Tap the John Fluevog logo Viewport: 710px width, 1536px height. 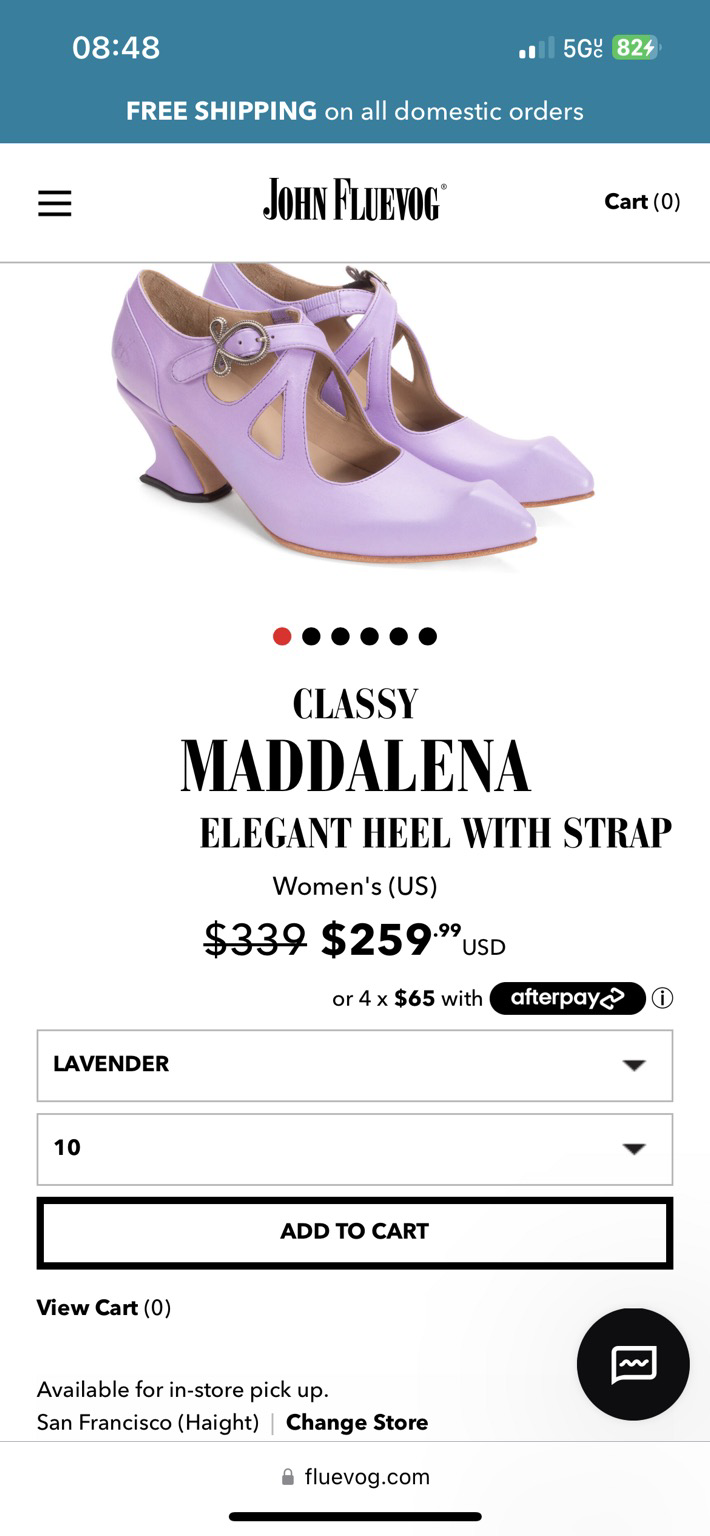click(x=355, y=200)
